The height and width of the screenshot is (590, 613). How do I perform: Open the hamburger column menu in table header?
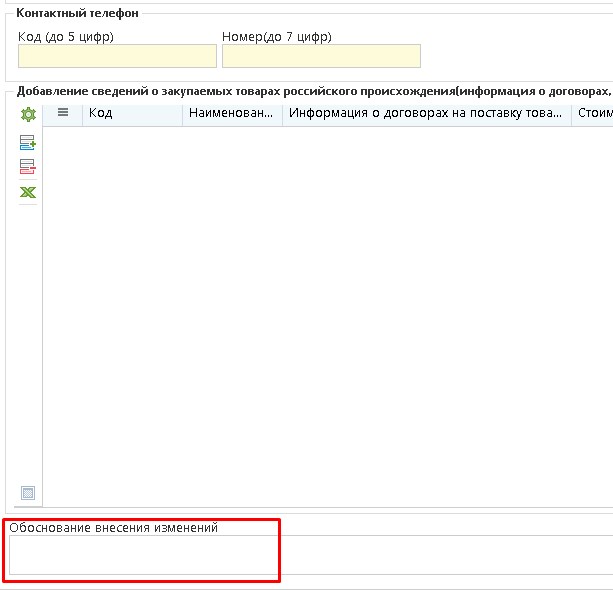tap(63, 113)
